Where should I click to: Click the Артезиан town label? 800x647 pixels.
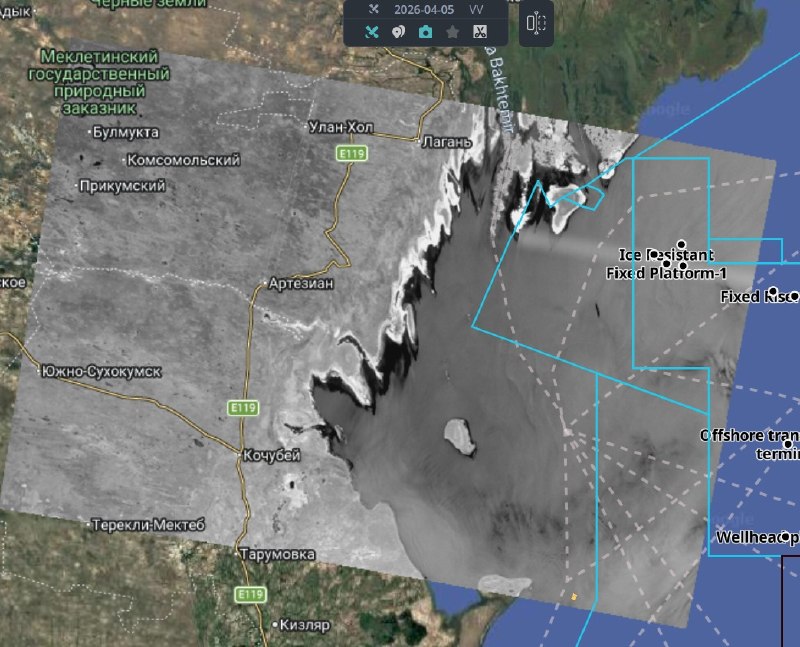tap(300, 284)
